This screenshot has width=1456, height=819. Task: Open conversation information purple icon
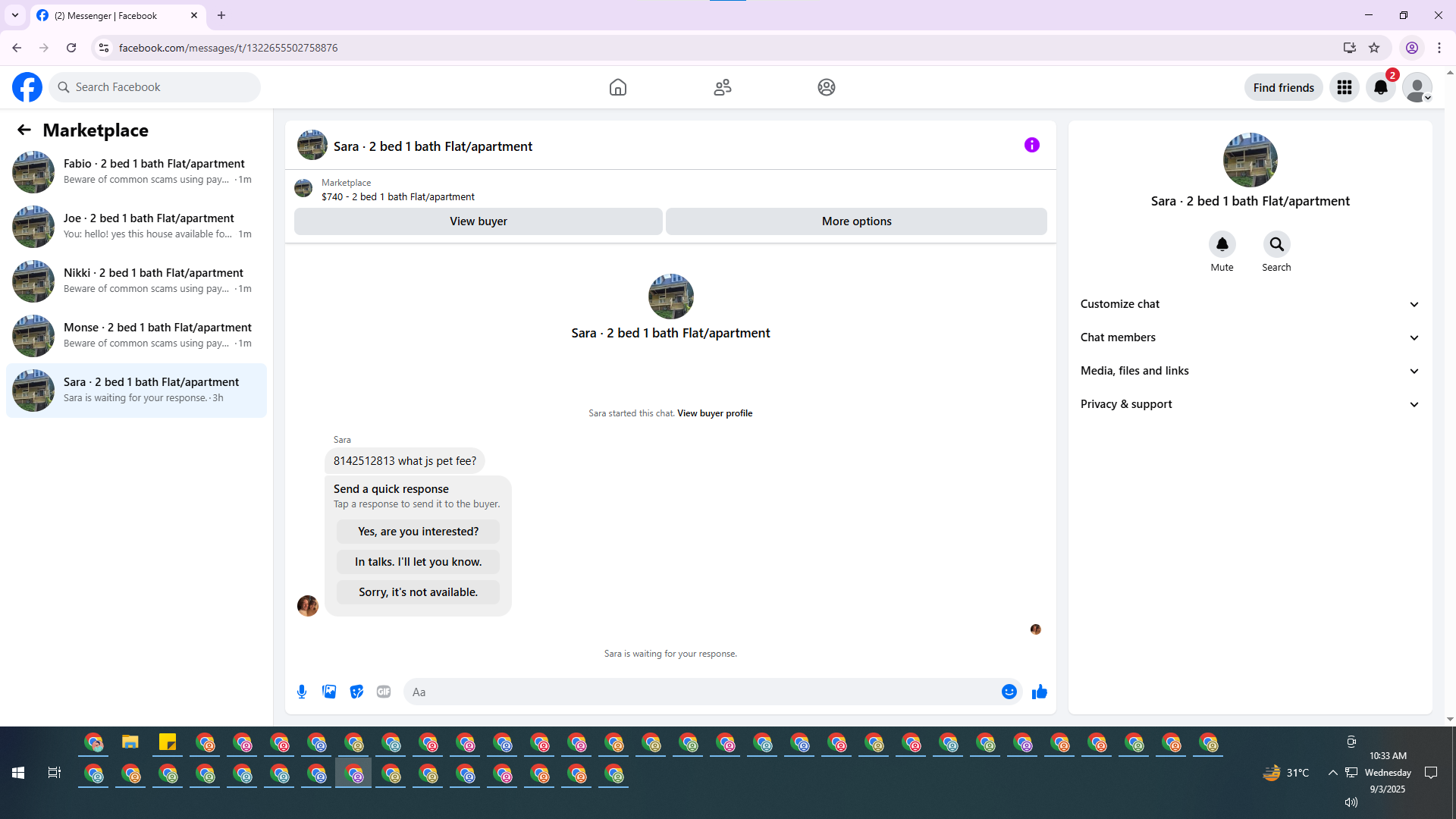pyautogui.click(x=1032, y=145)
